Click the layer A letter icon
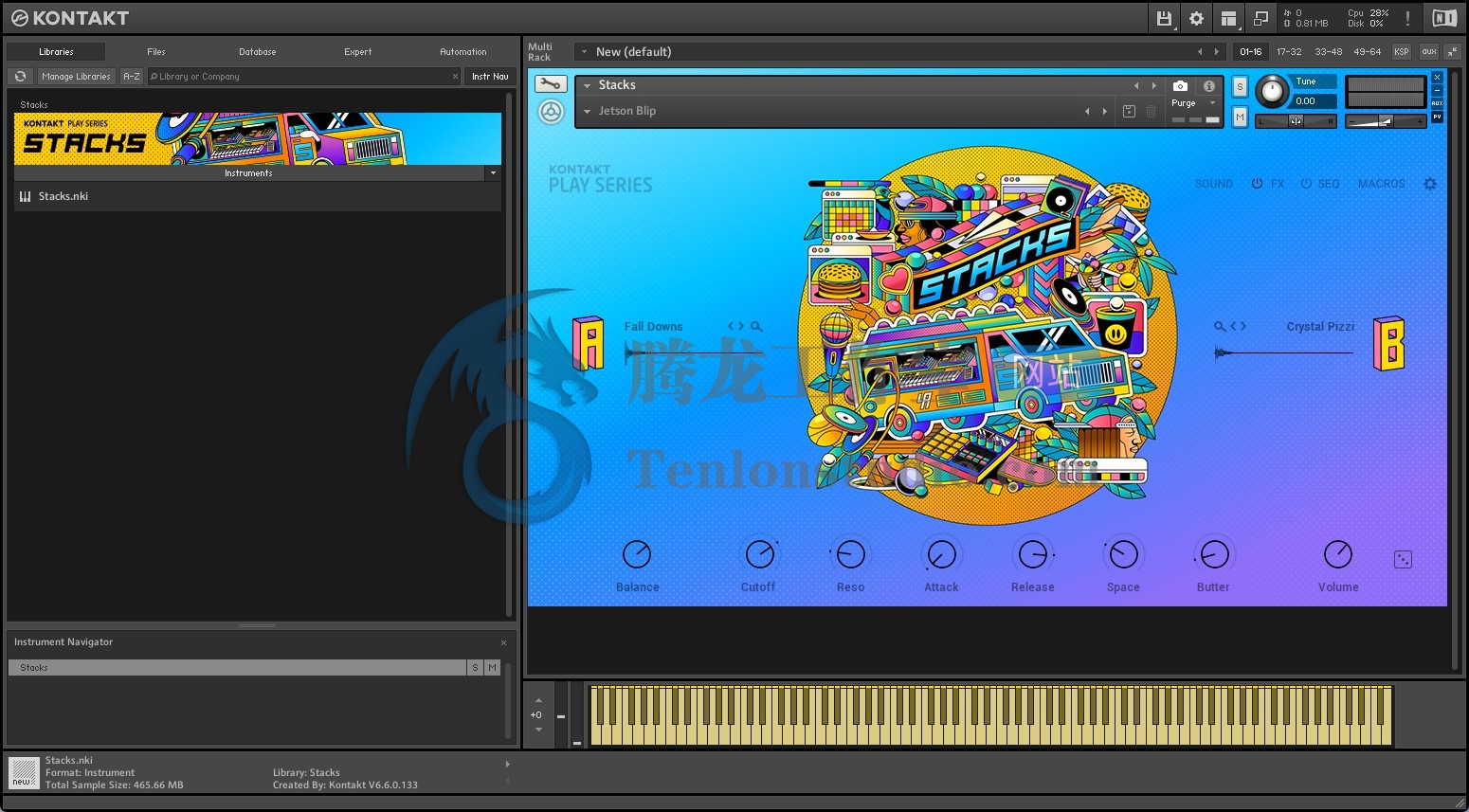This screenshot has height=812, width=1469. click(589, 342)
